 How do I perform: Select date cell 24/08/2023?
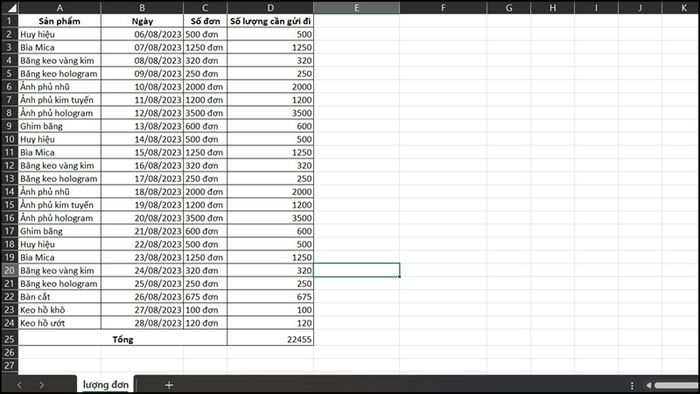point(142,270)
